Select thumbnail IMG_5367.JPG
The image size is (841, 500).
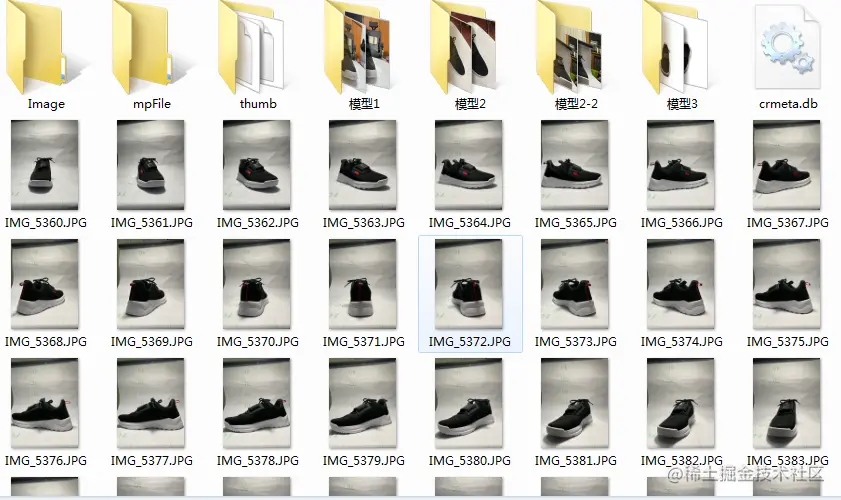(x=787, y=165)
